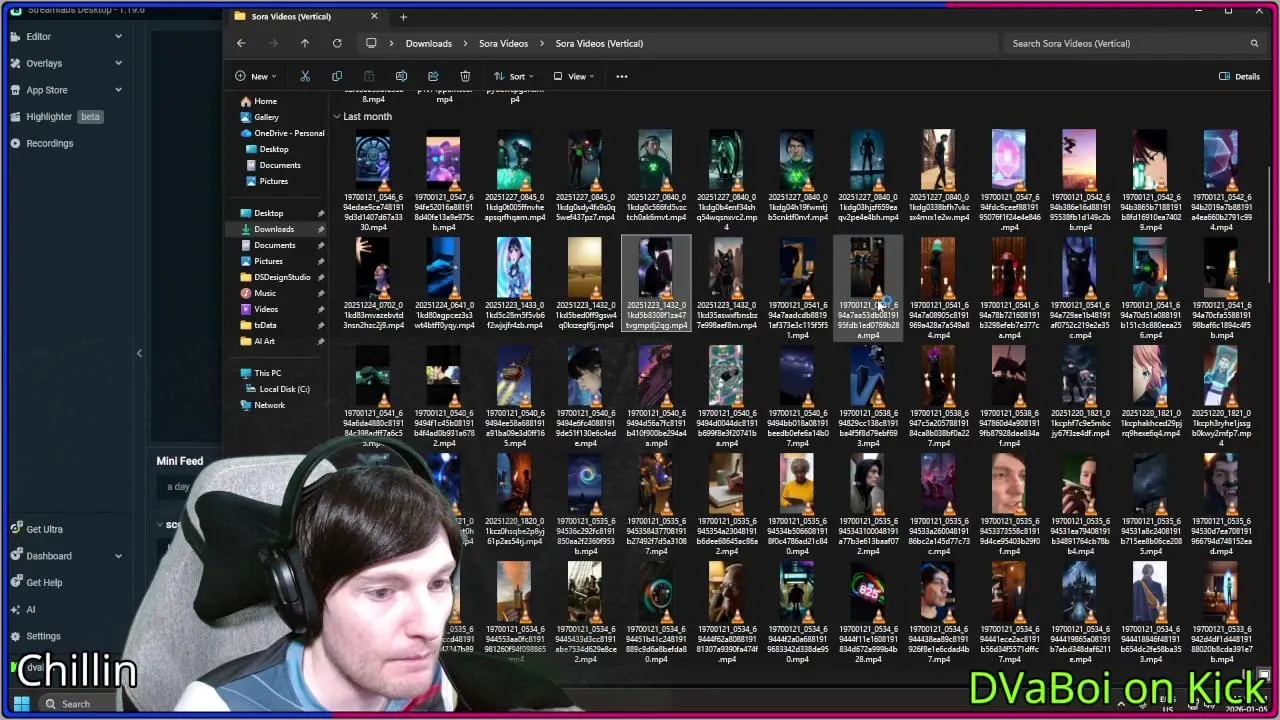
Task: Click the pin icon next to DSDesignStudio
Action: 321,277
